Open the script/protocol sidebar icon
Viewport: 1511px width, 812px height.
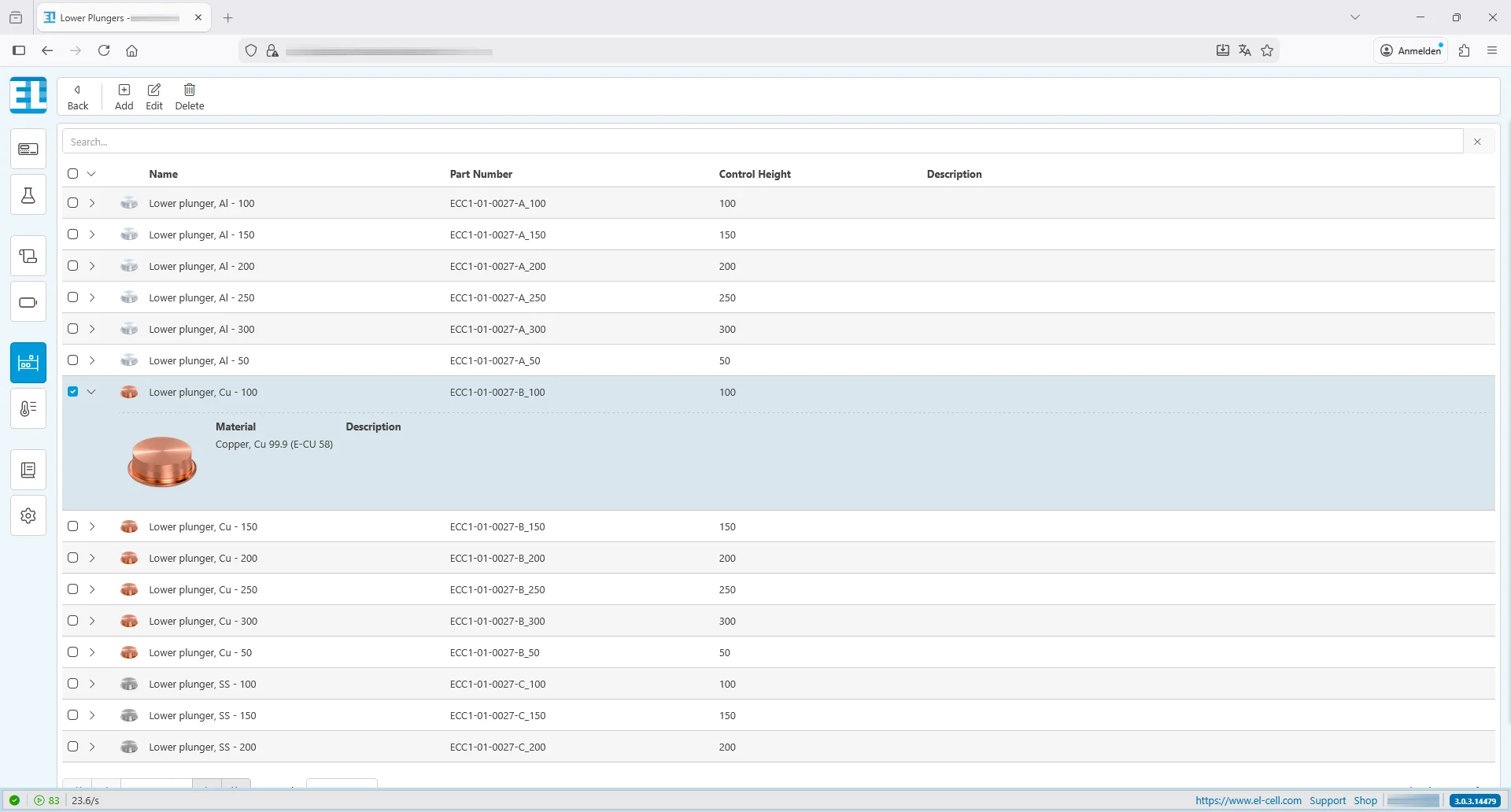[28, 256]
